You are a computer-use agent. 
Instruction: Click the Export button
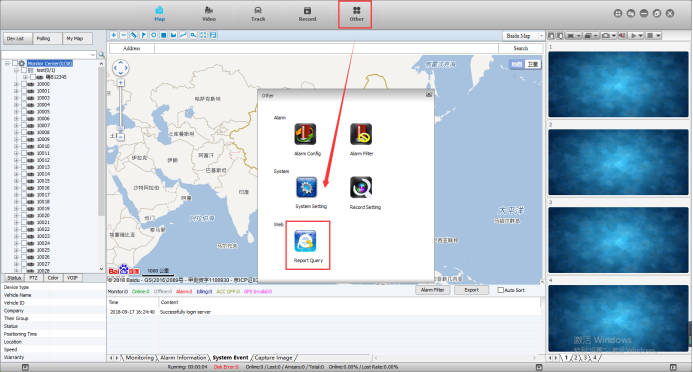471,290
